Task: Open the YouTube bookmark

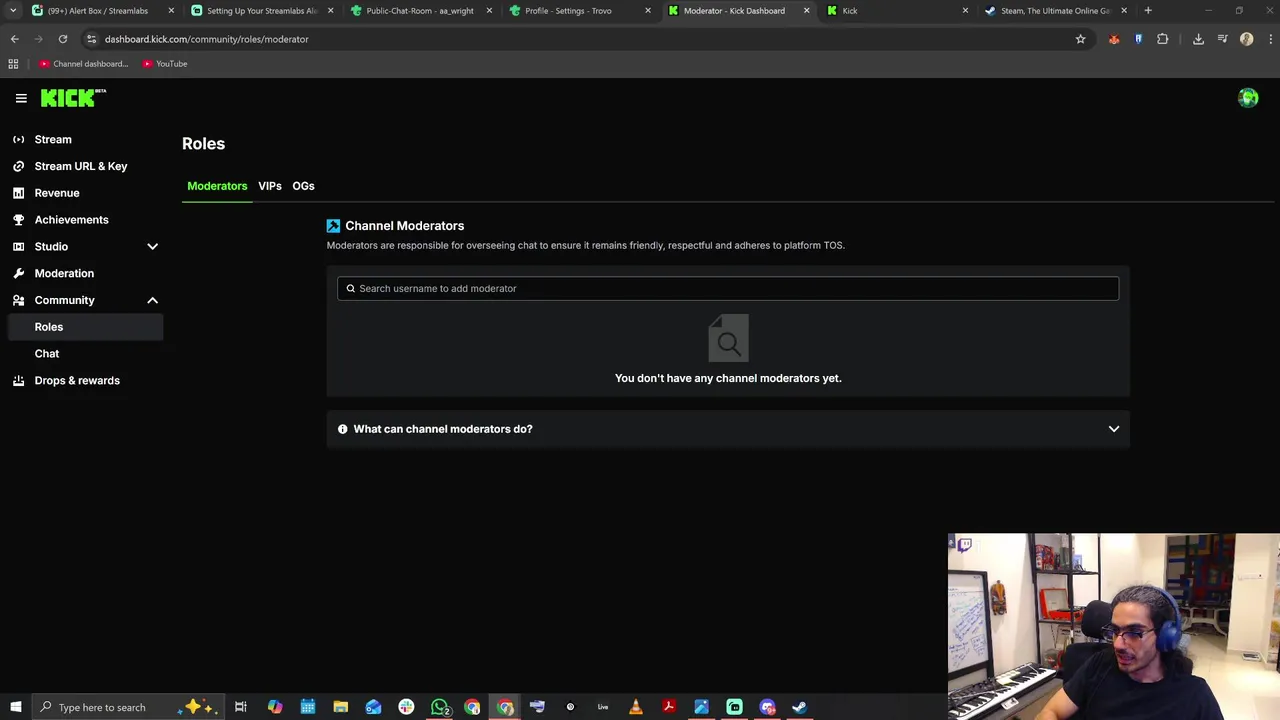Action: pos(165,63)
